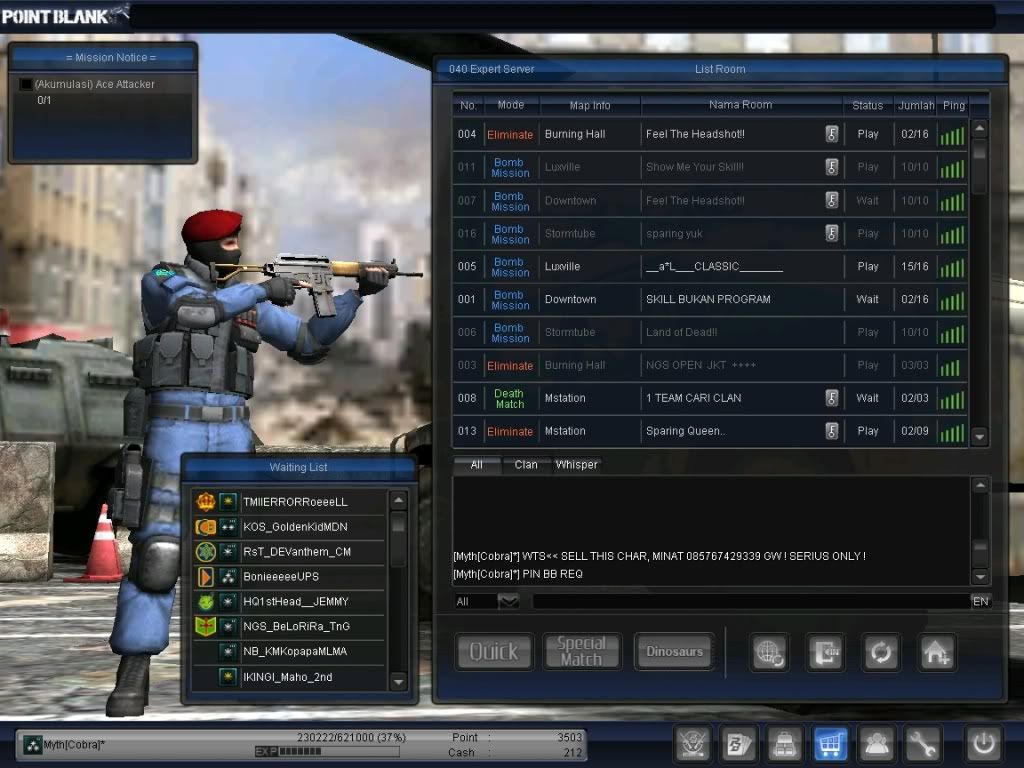Click the room list scroll-down arrow
The height and width of the screenshot is (768, 1024).
[x=979, y=436]
